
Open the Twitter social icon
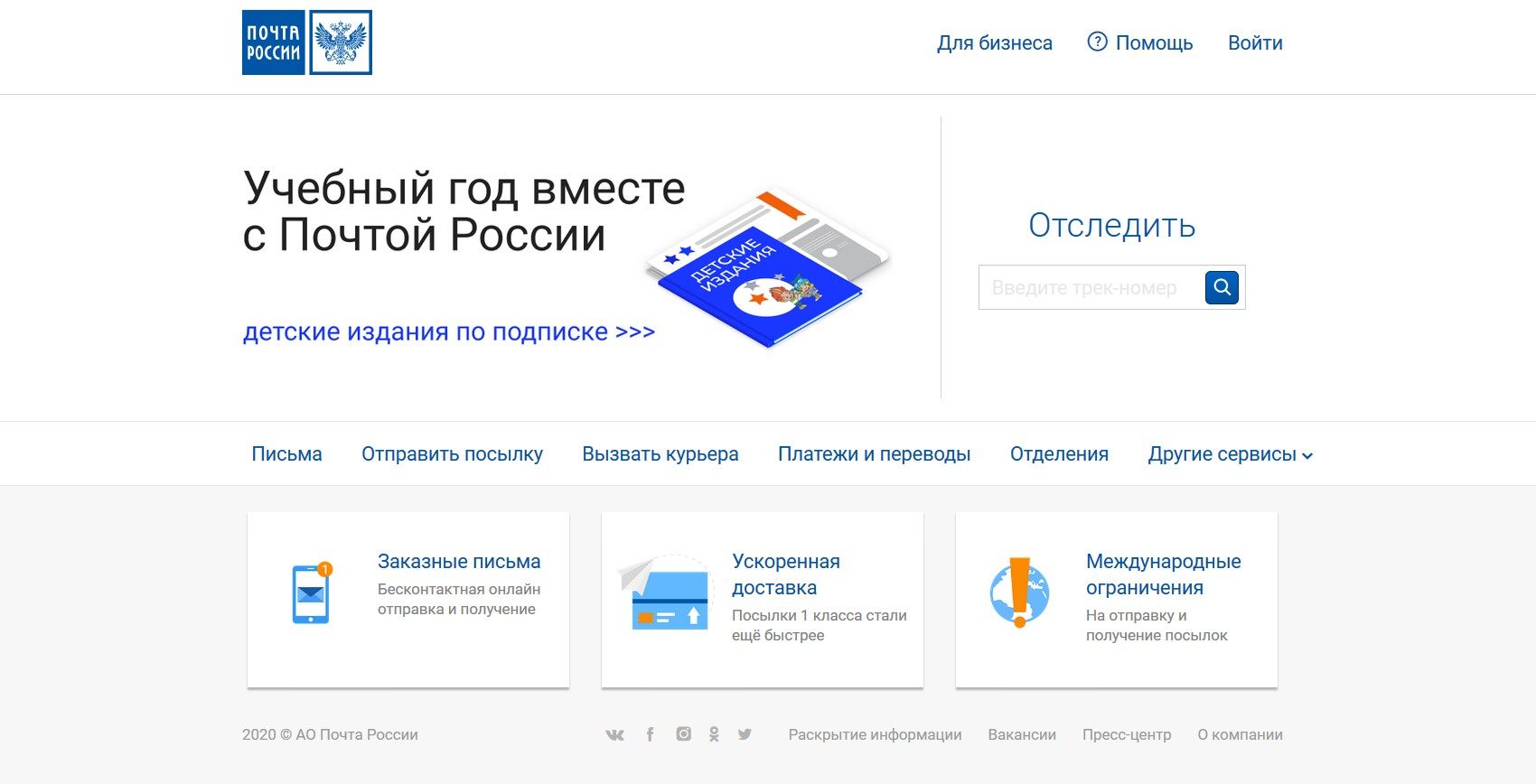(x=745, y=734)
